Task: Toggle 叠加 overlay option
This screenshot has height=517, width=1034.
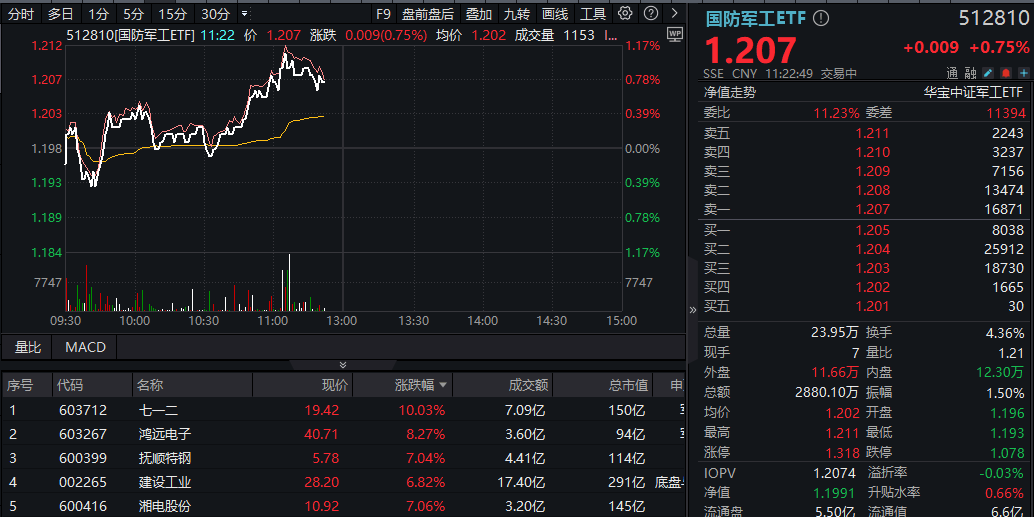Action: click(x=479, y=14)
